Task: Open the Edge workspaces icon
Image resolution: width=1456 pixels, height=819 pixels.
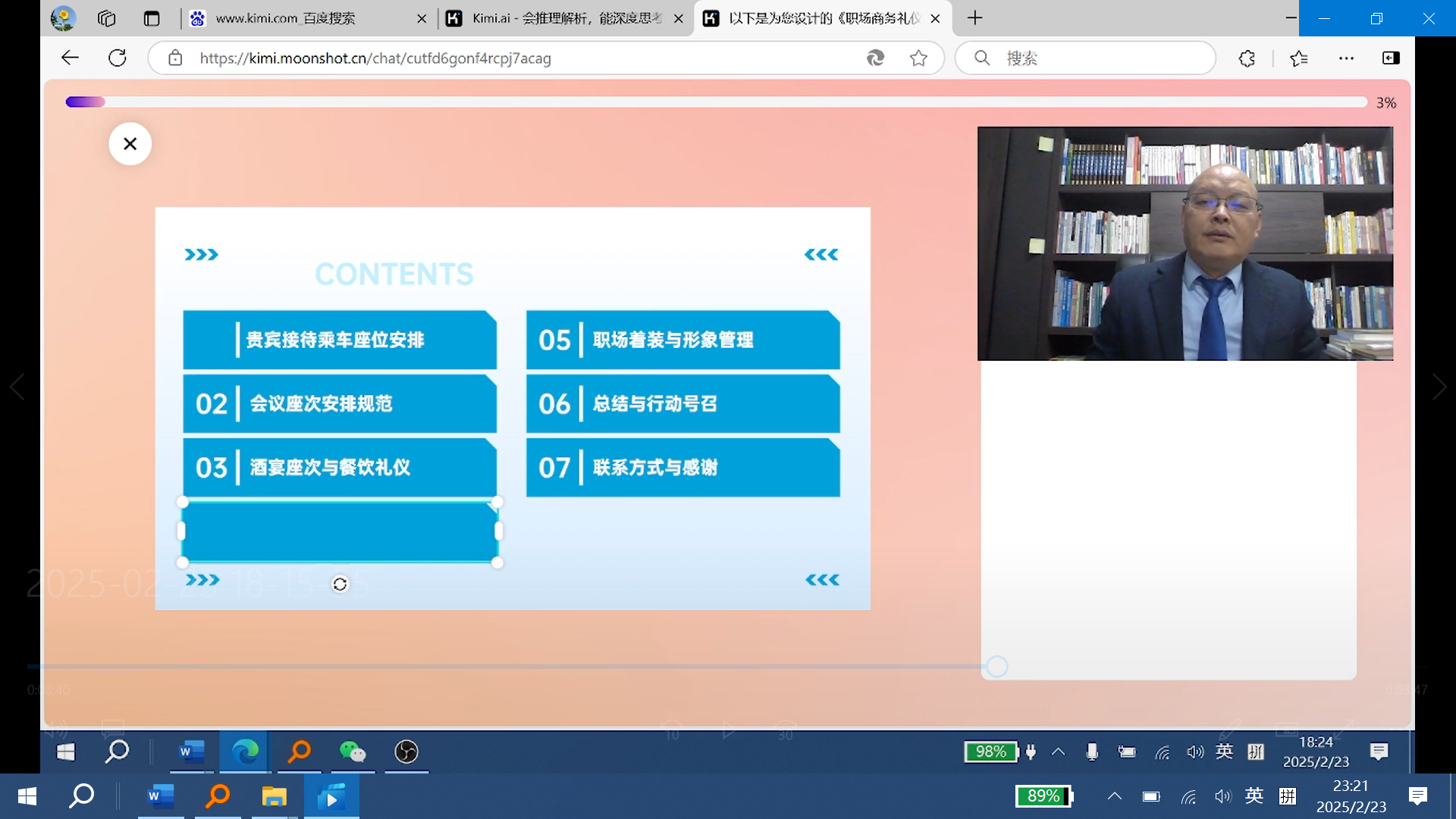Action: [x=107, y=18]
